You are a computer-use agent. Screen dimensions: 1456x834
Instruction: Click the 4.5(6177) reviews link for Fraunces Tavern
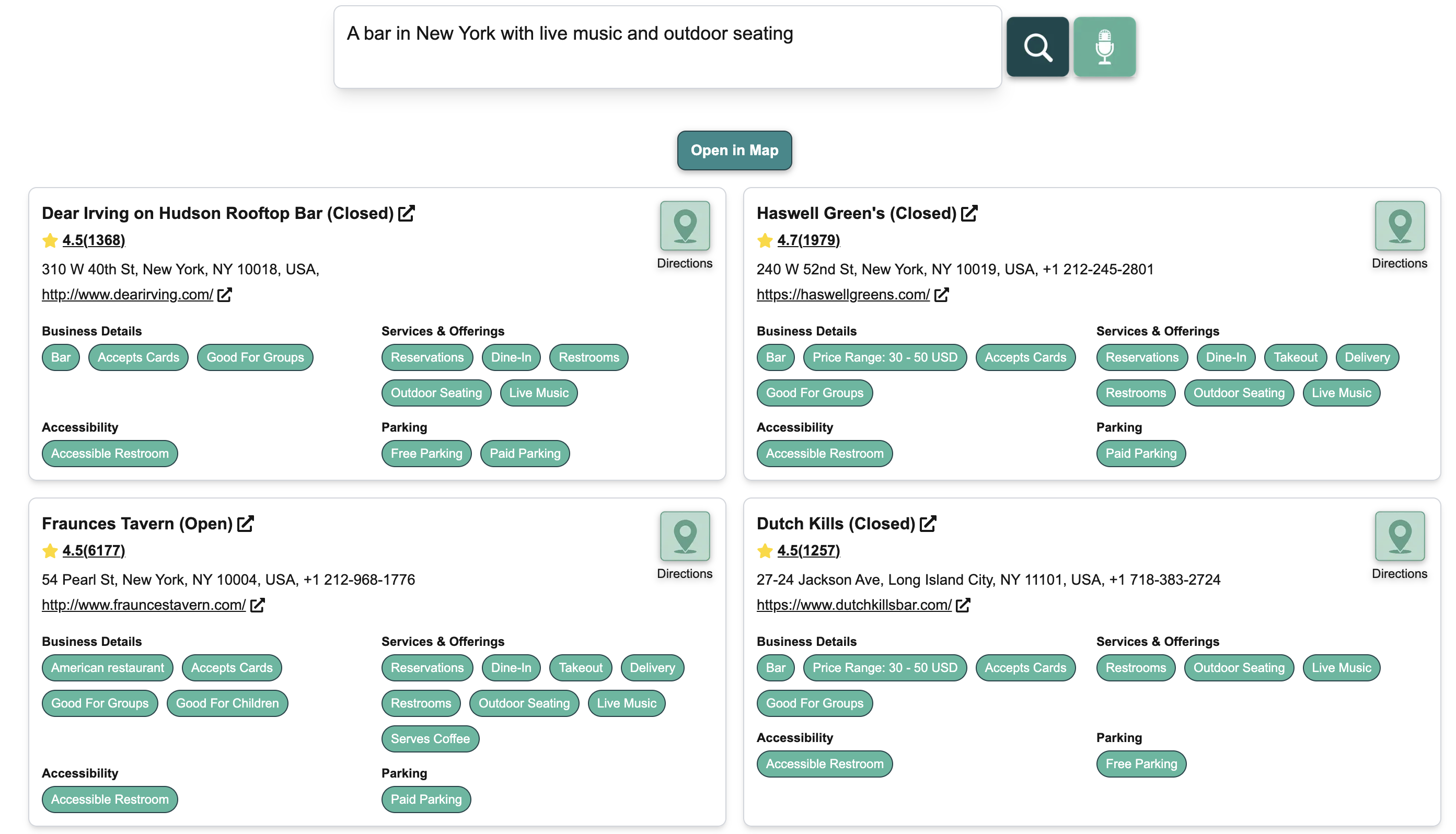(x=94, y=550)
